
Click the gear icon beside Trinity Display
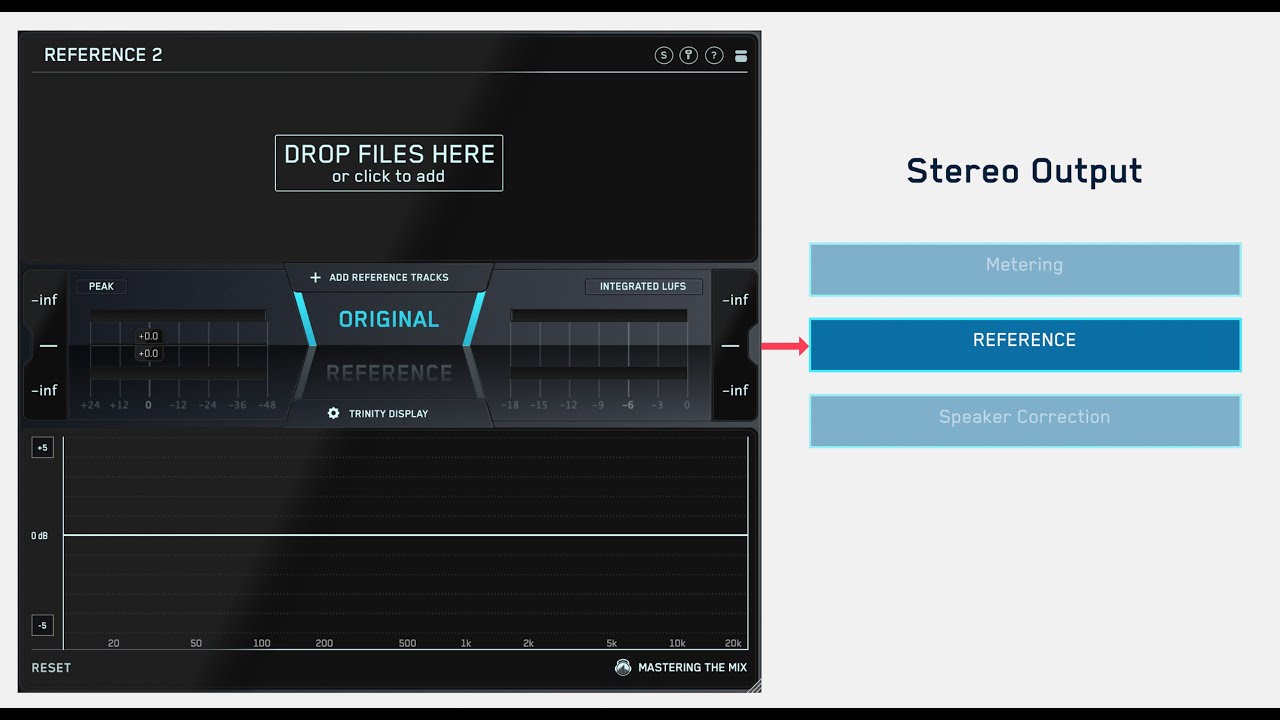[334, 413]
